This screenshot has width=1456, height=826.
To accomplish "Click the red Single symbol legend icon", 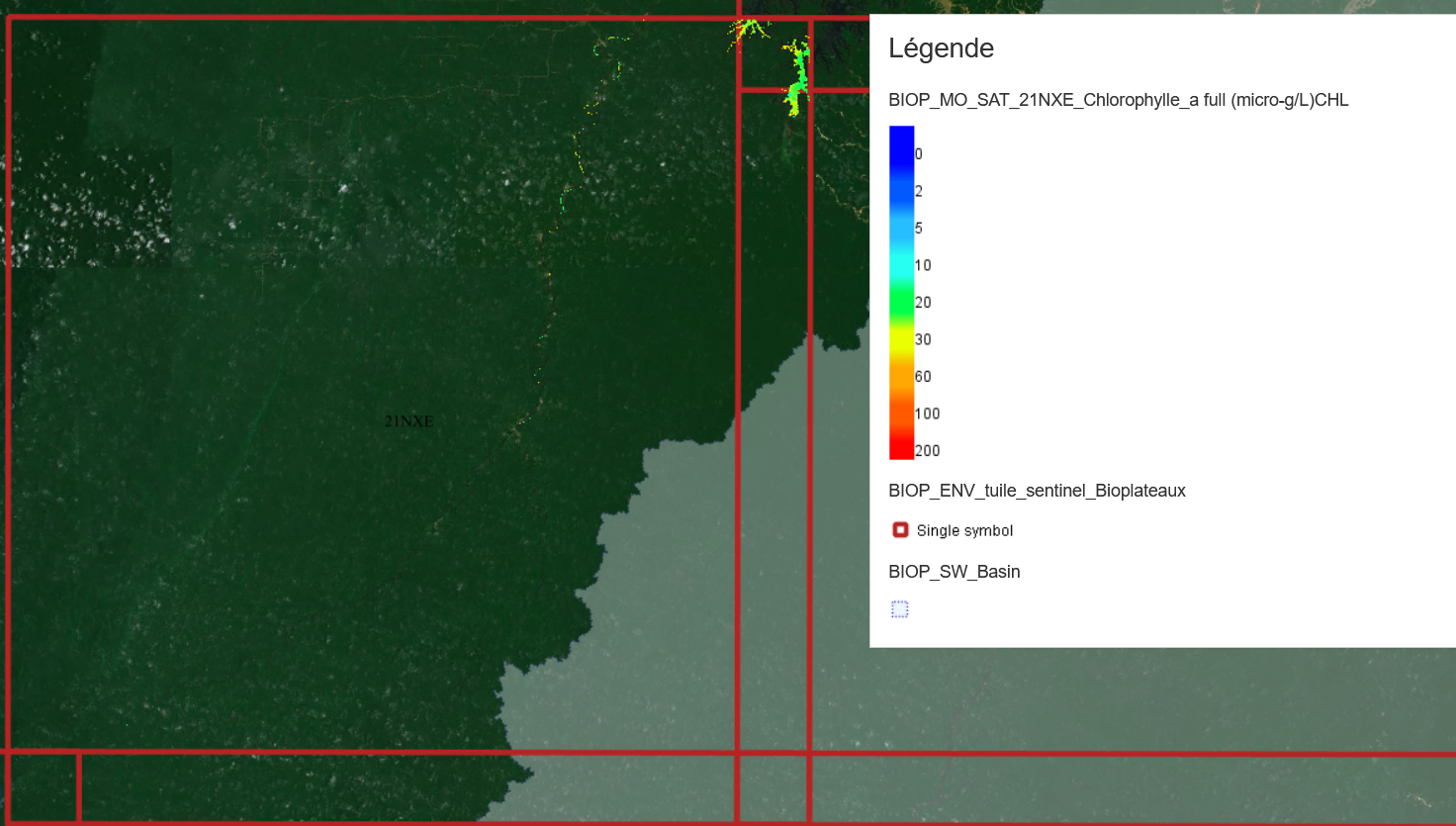I will [x=900, y=530].
